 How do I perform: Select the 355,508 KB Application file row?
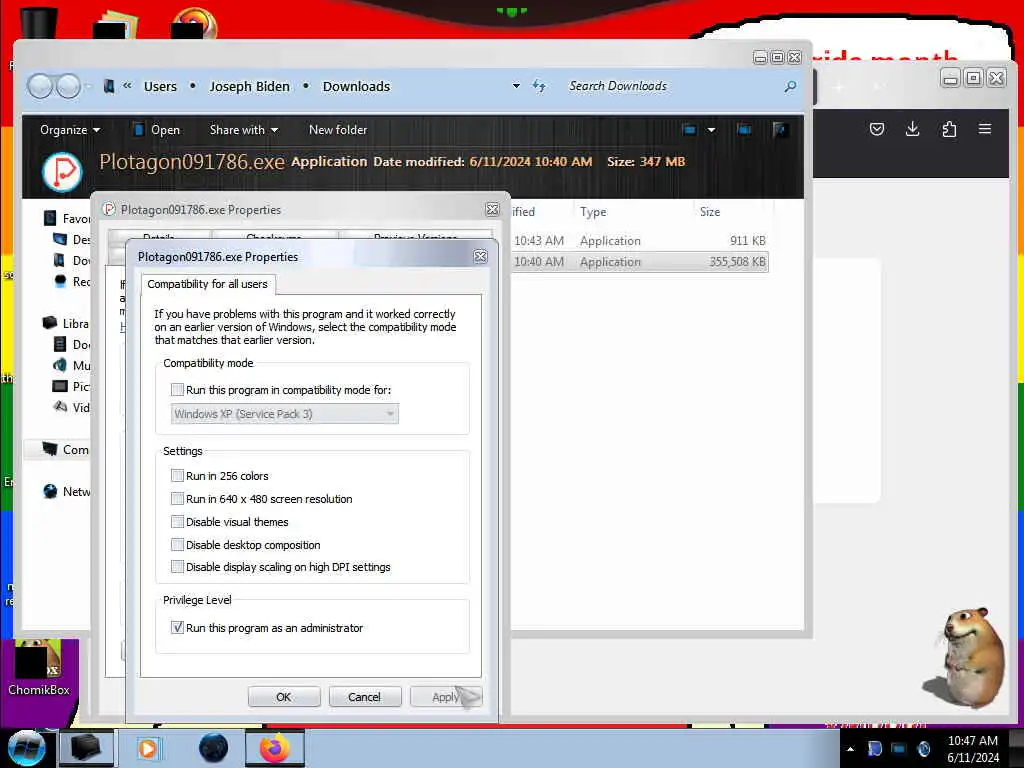[x=639, y=262]
